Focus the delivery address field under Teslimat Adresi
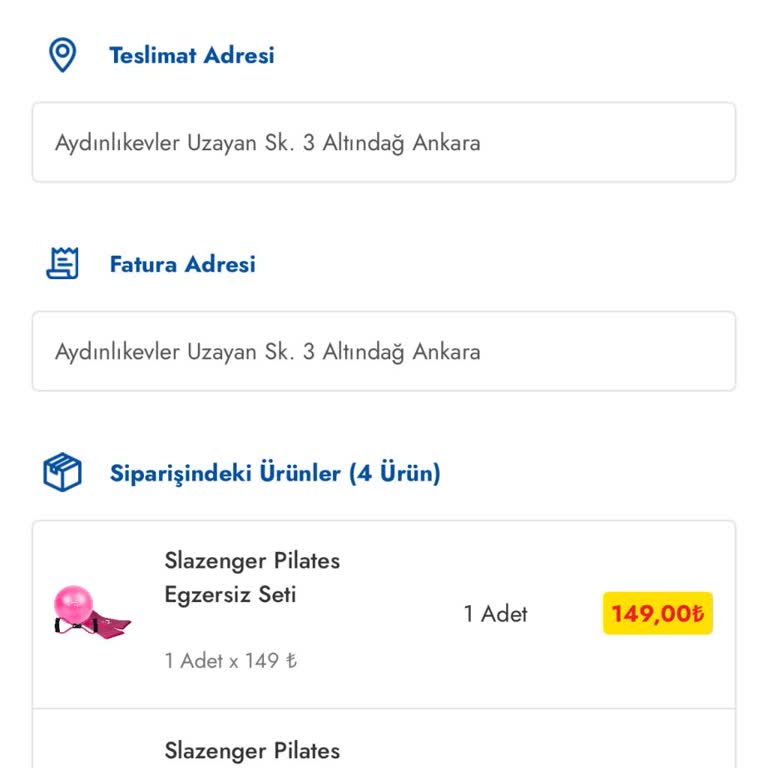This screenshot has height=768, width=768. point(384,142)
